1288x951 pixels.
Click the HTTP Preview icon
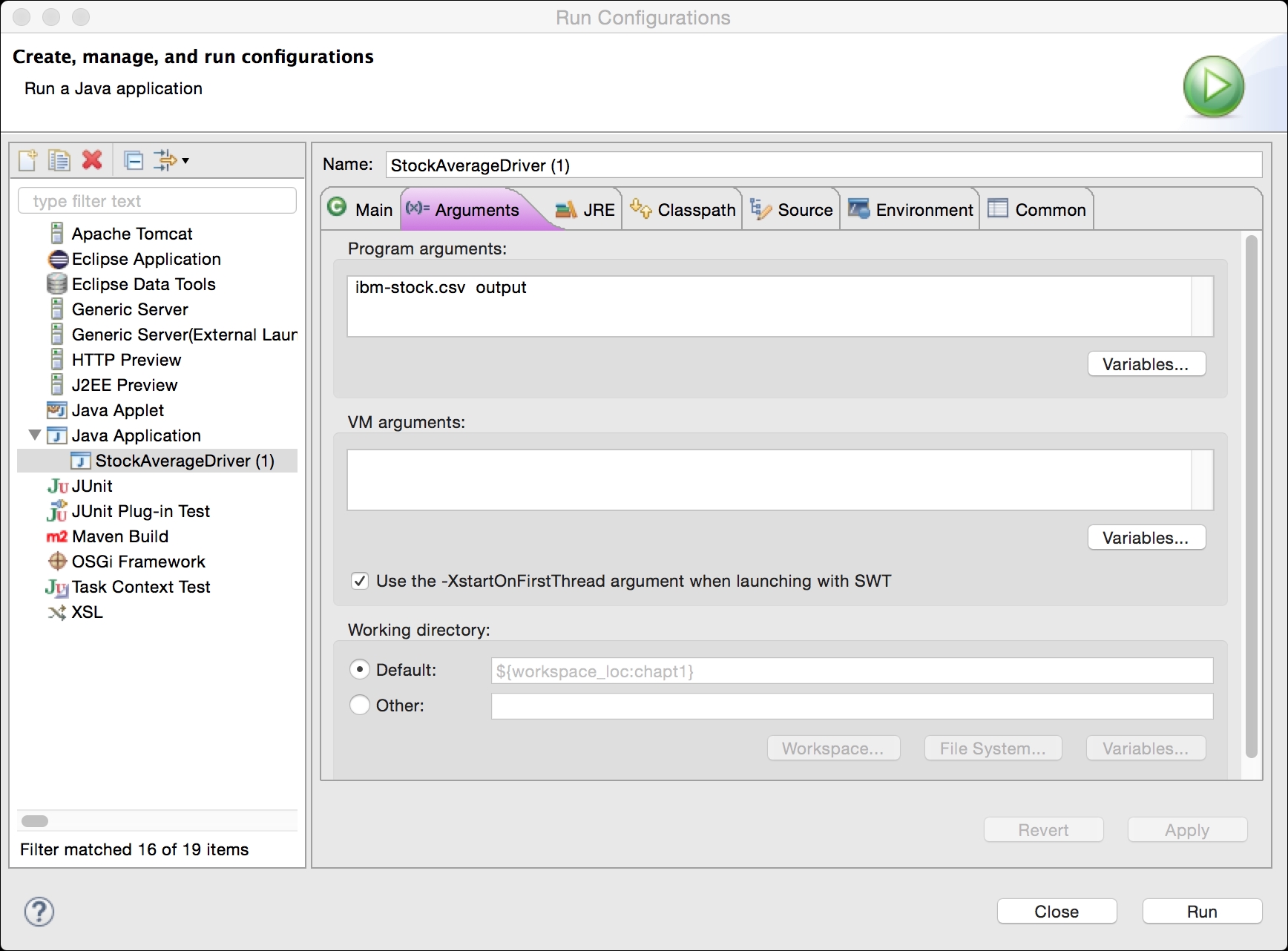(x=57, y=360)
